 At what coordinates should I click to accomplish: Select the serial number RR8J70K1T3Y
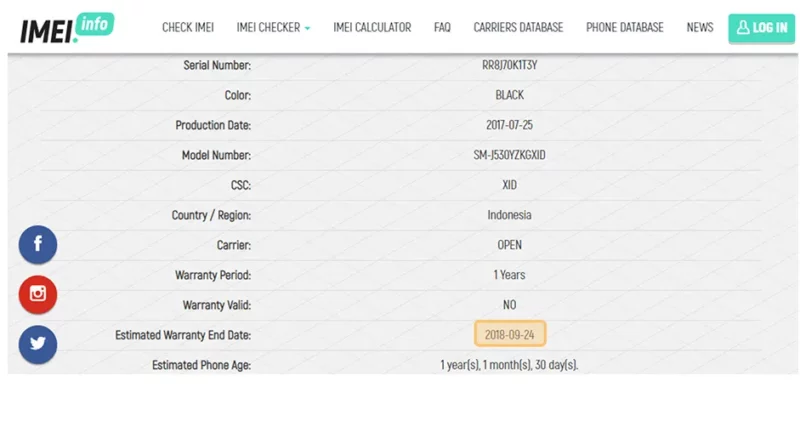point(510,65)
